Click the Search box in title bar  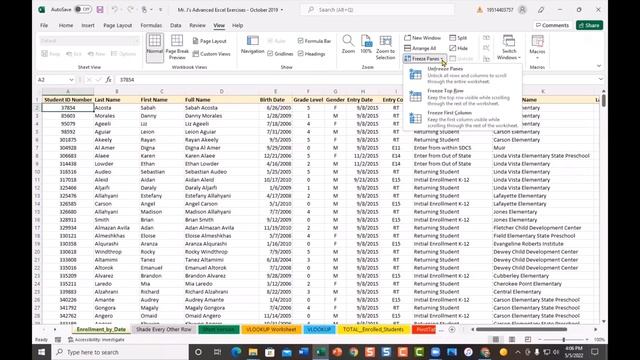pyautogui.click(x=378, y=9)
